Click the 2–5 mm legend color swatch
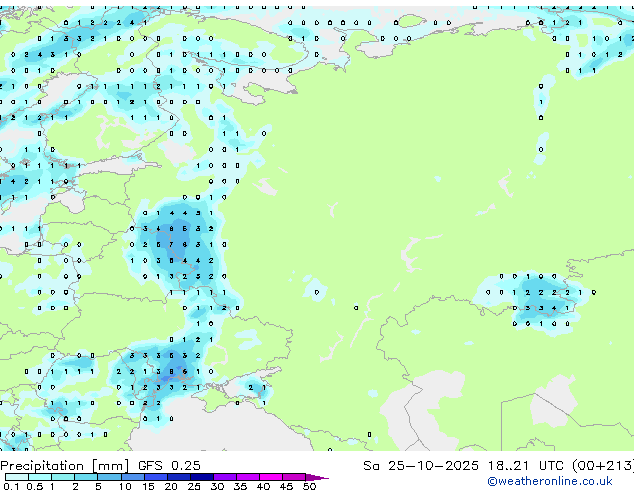Screen dimensions: 634x490 [86, 477]
